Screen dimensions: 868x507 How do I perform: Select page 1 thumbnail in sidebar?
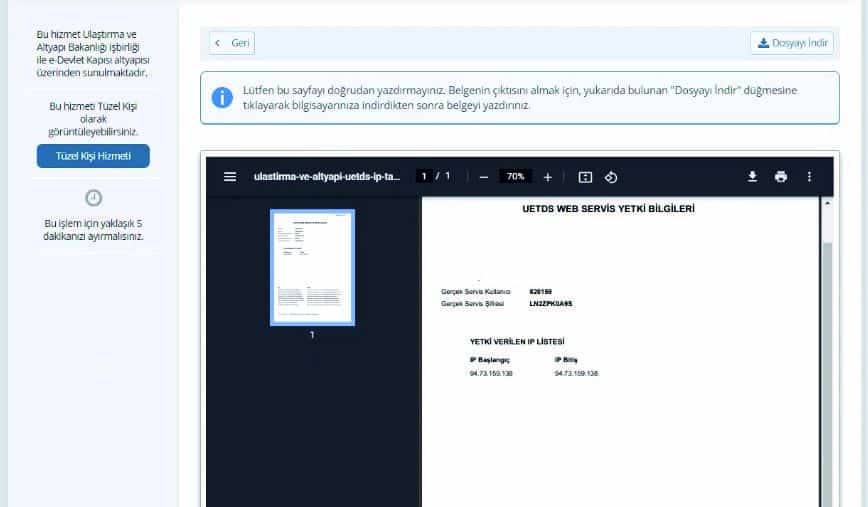tap(312, 267)
